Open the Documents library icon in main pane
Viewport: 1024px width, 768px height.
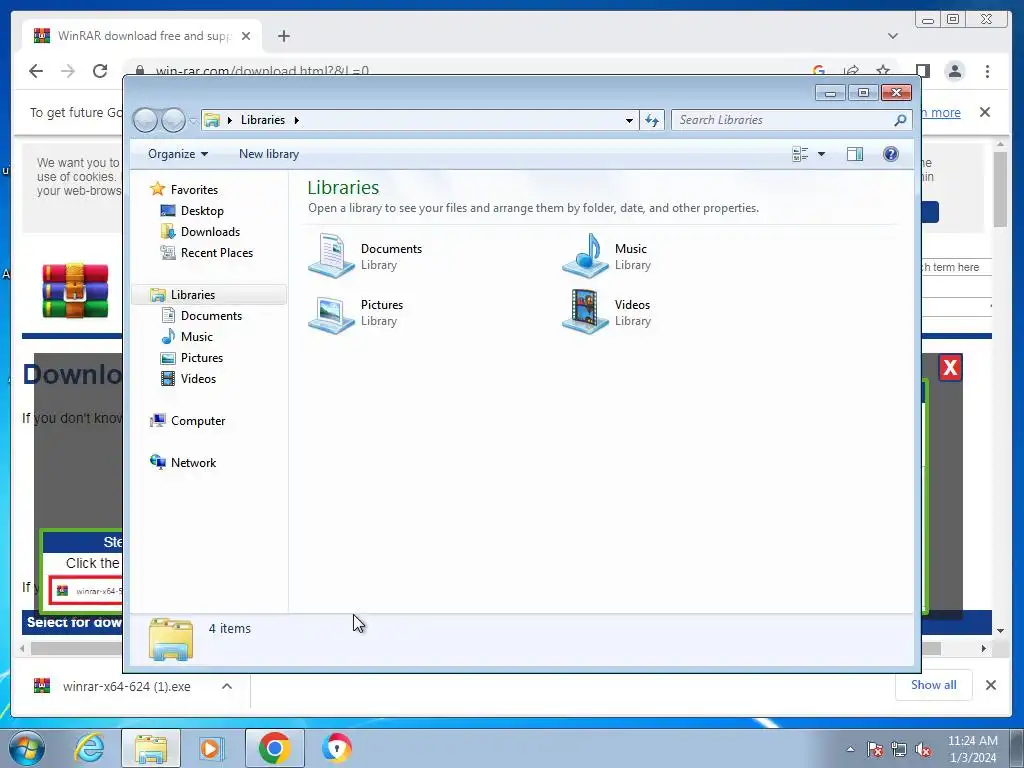point(332,256)
